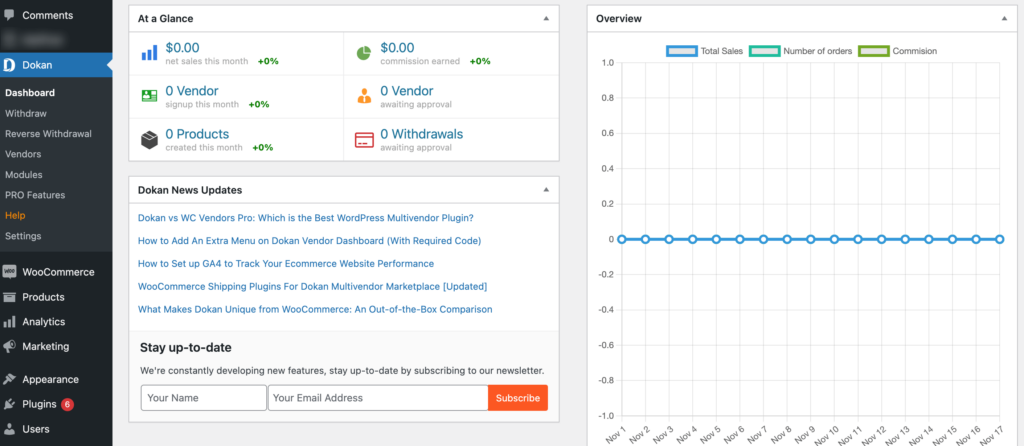Click the Products archive box icon
1024x446 pixels.
coord(9,297)
